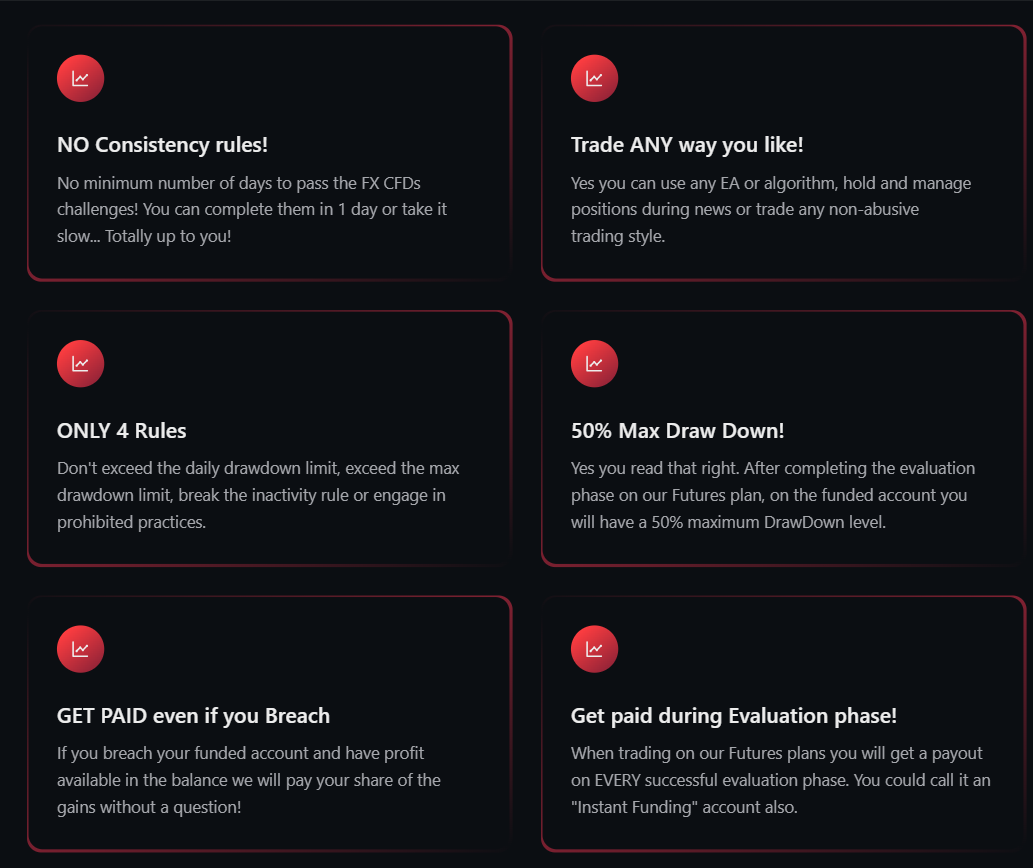Click the chart icon on 50% Max Draw Down card

tap(594, 364)
